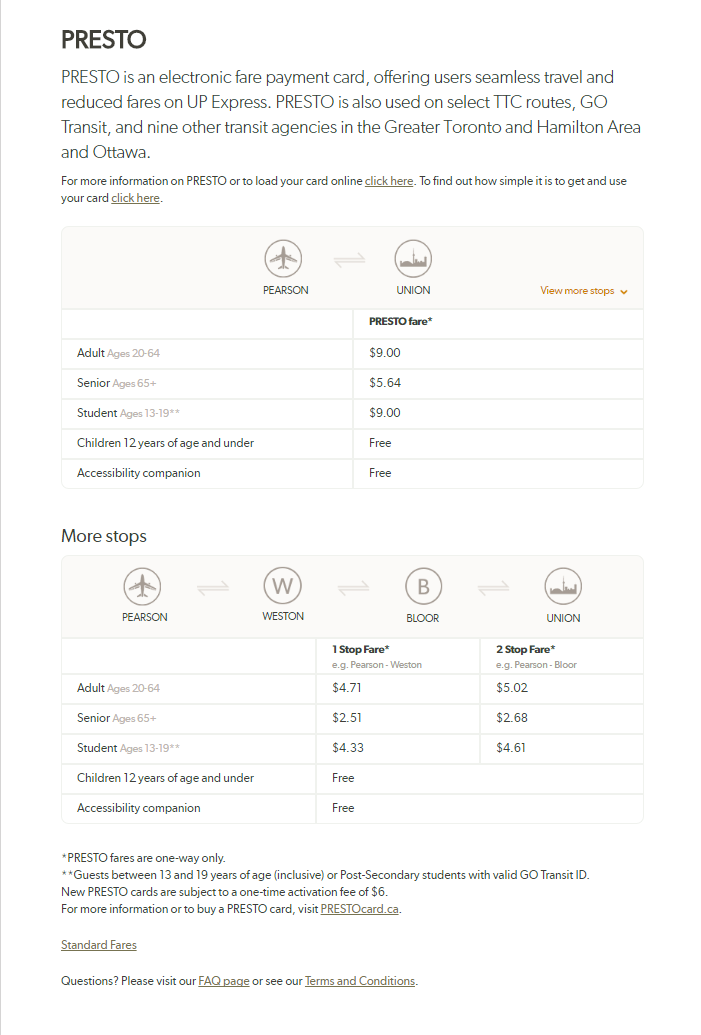Click the arrows icon between Weston and Bloor
Viewport: 701px width, 1035px height.
click(x=353, y=588)
